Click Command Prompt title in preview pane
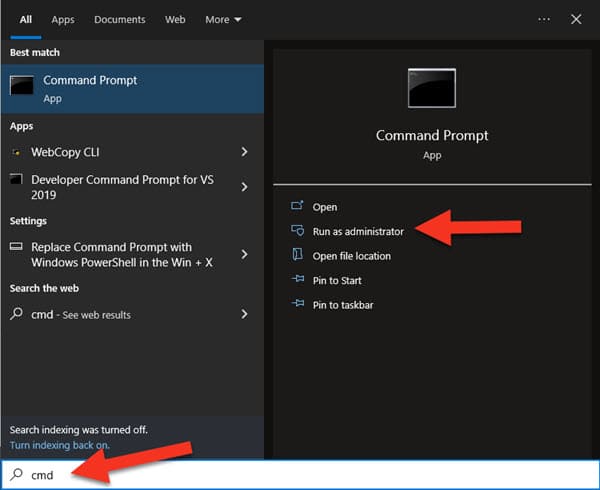The height and width of the screenshot is (490, 600). point(432,135)
